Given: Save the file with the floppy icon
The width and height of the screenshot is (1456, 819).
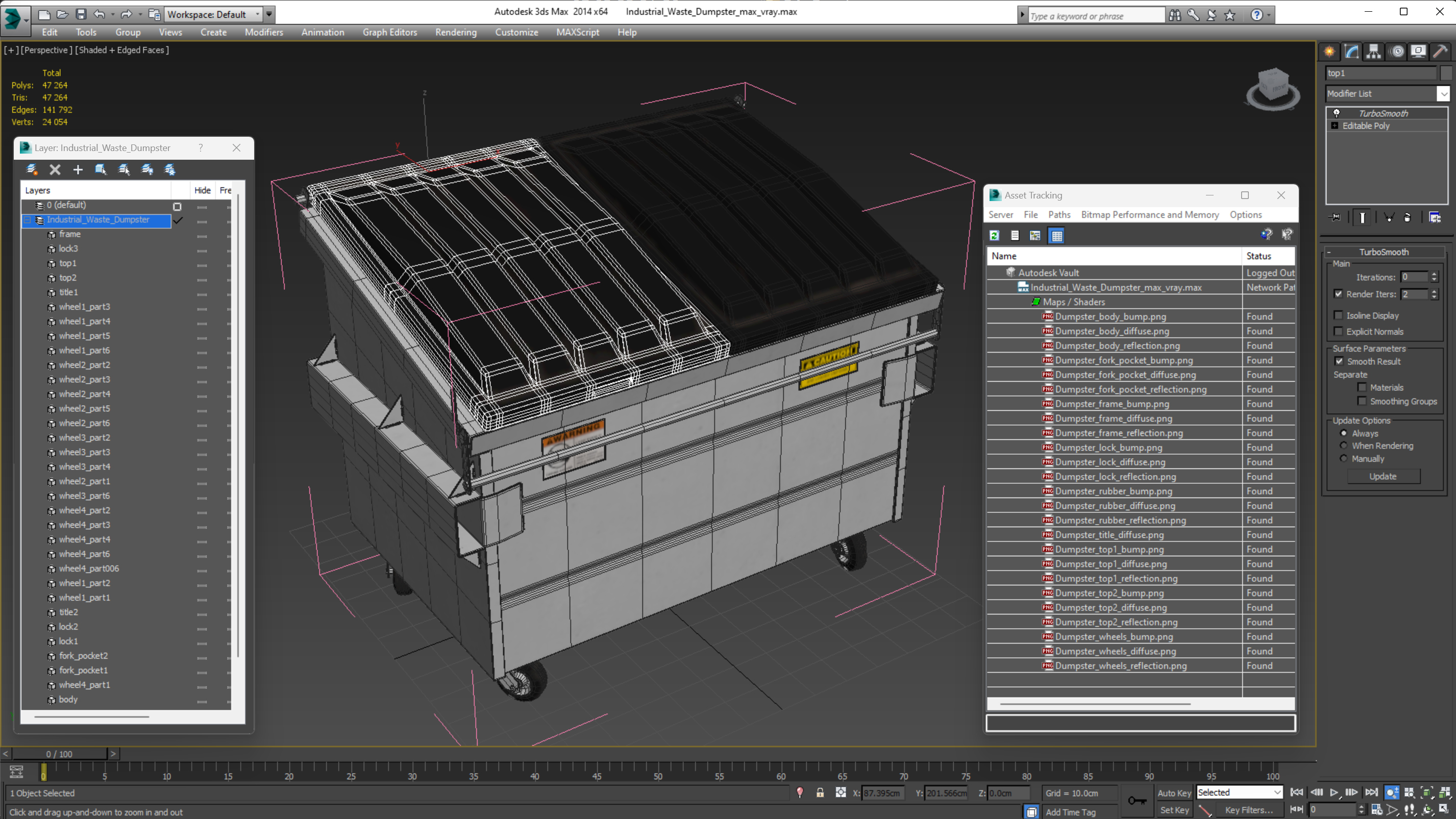Looking at the screenshot, I should click(x=81, y=14).
